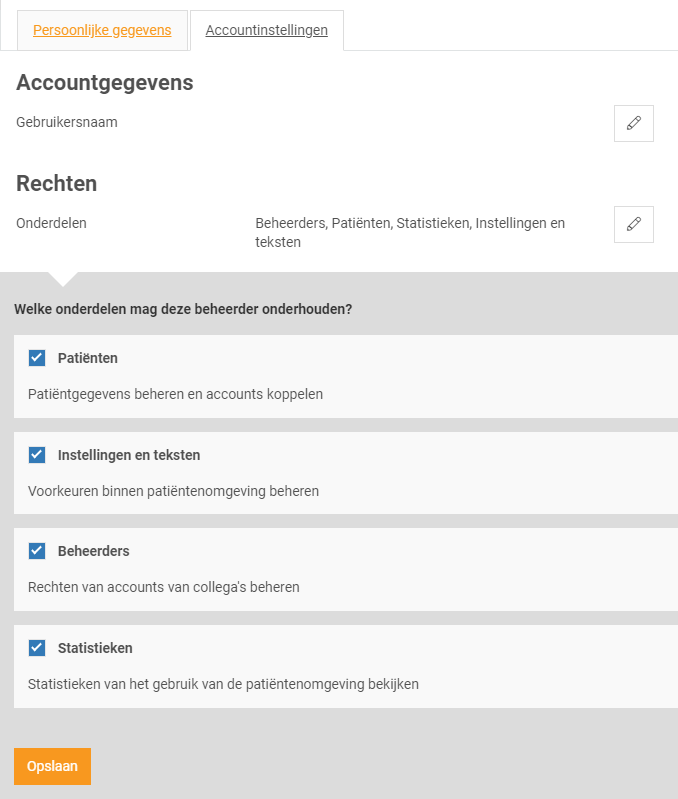Click the Accountgegevens heading

click(x=105, y=83)
